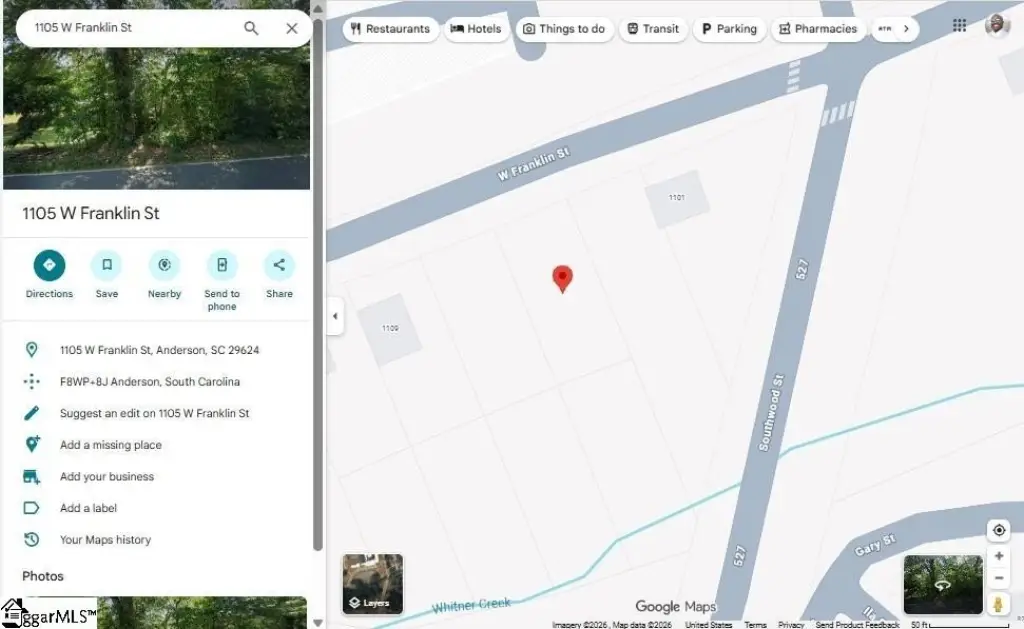Show more category chips with right chevron
This screenshot has width=1024, height=629.
[x=906, y=29]
